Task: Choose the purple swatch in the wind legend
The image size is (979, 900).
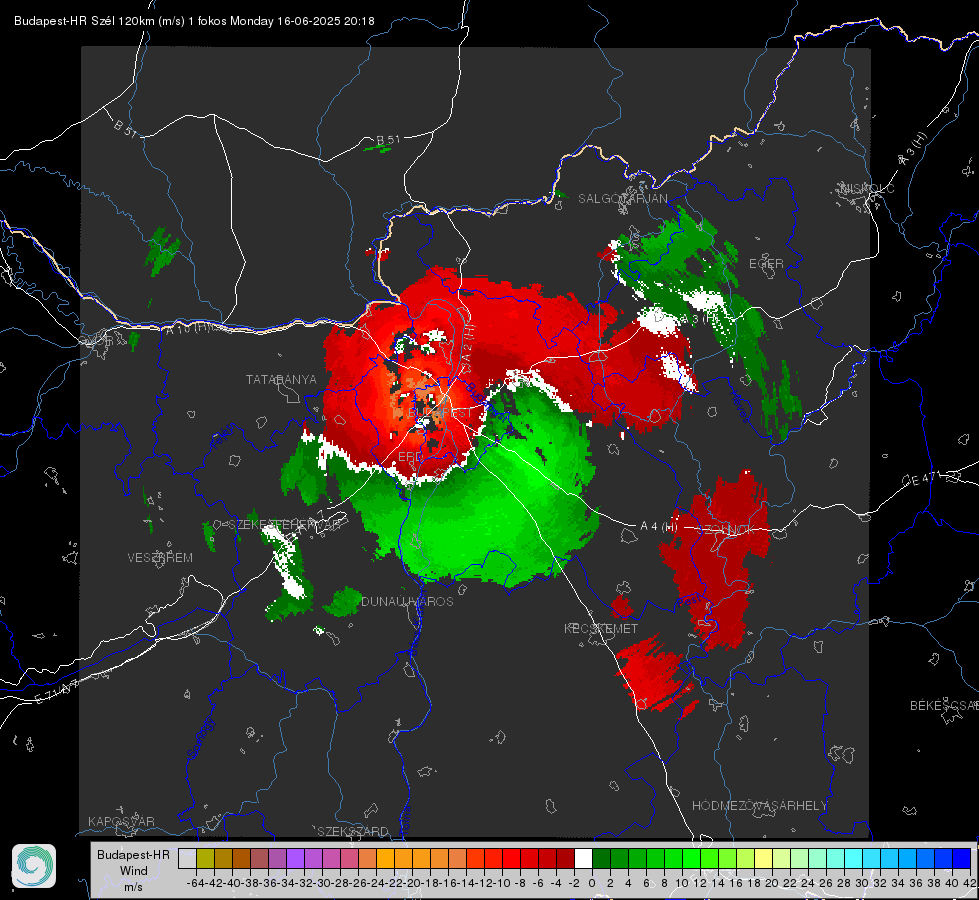Action: pyautogui.click(x=295, y=858)
